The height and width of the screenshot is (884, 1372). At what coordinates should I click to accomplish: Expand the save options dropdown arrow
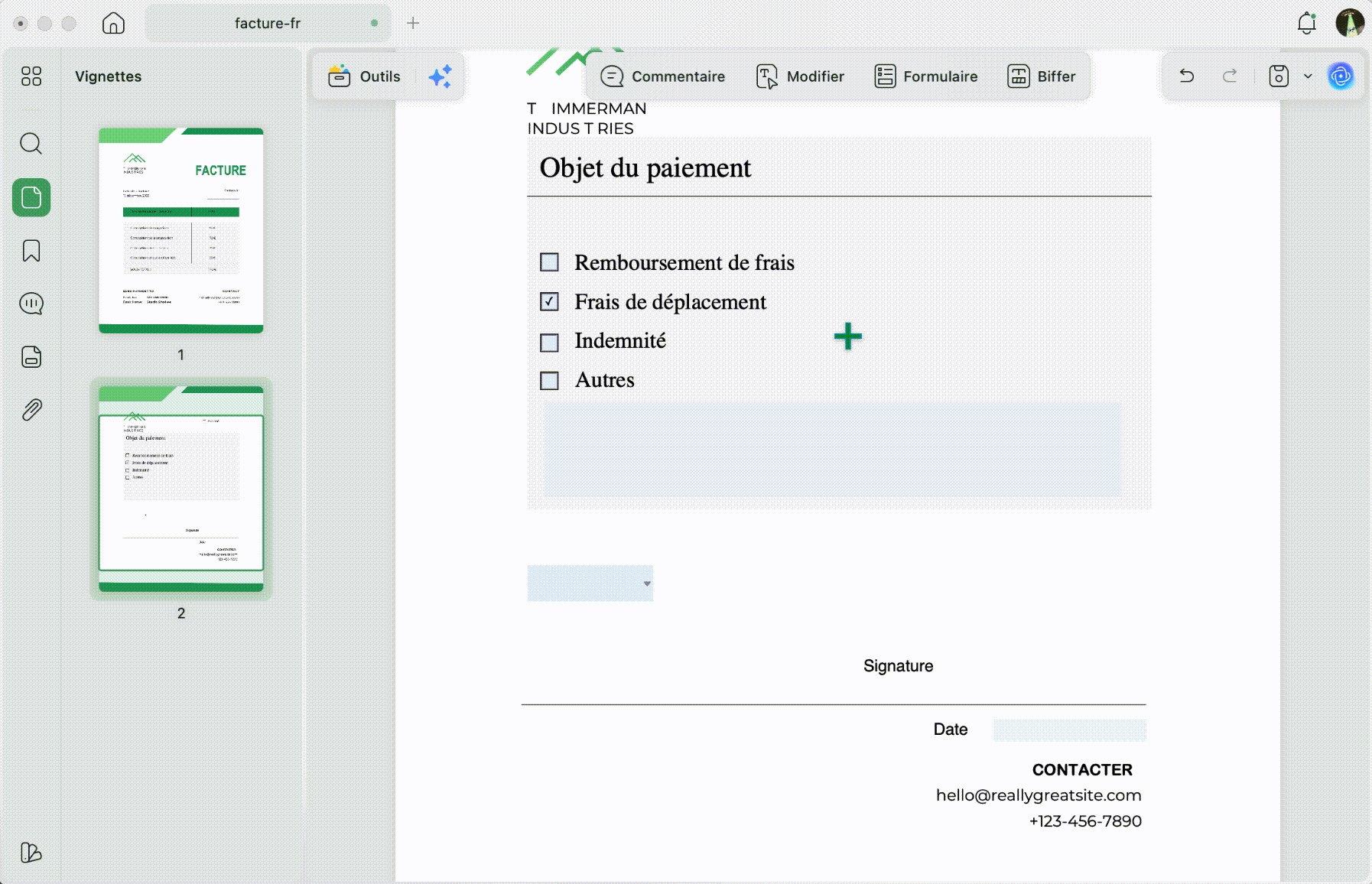point(1308,76)
